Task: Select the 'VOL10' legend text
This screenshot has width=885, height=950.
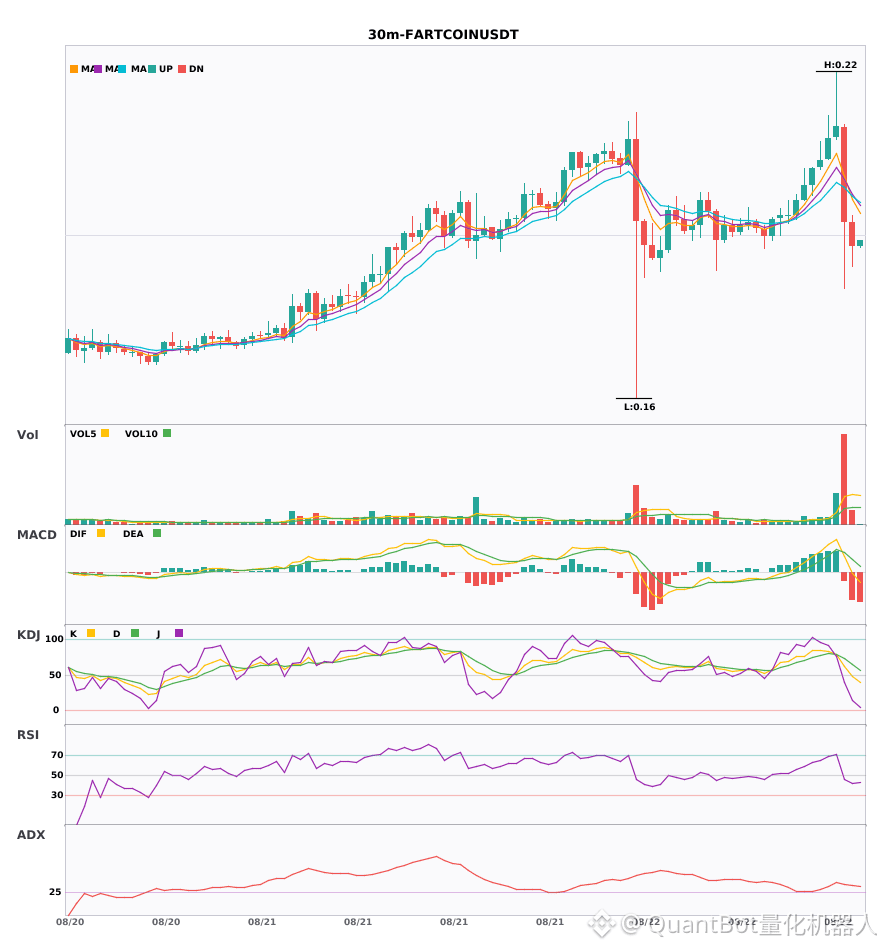Action: coord(141,434)
